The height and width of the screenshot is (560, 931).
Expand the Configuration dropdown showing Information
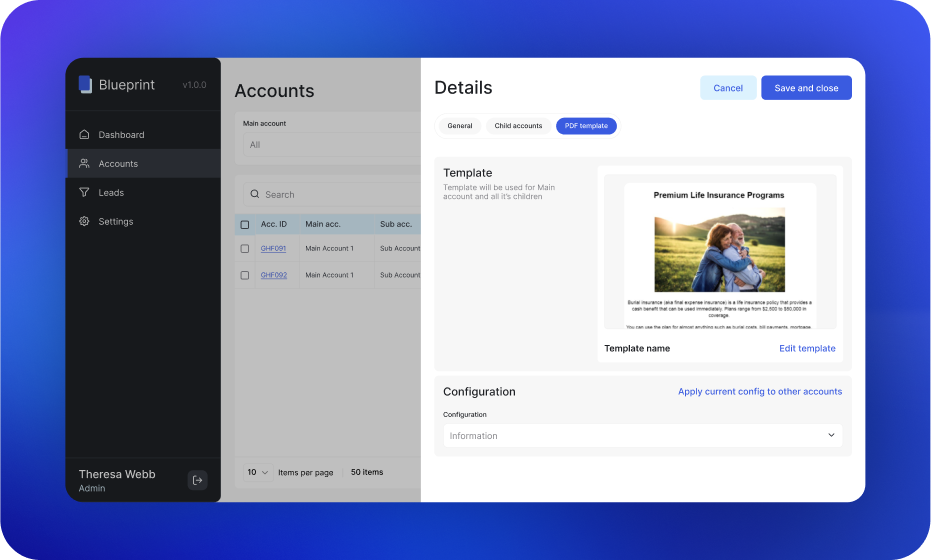coord(642,436)
